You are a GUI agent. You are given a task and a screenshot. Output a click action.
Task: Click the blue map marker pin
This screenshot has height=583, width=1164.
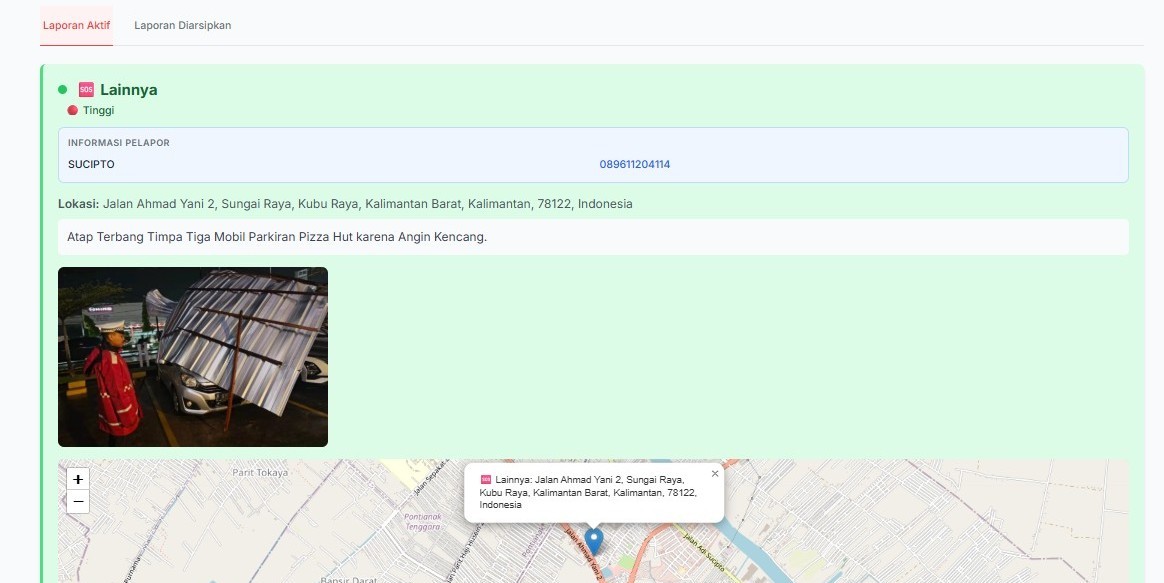tap(594, 540)
